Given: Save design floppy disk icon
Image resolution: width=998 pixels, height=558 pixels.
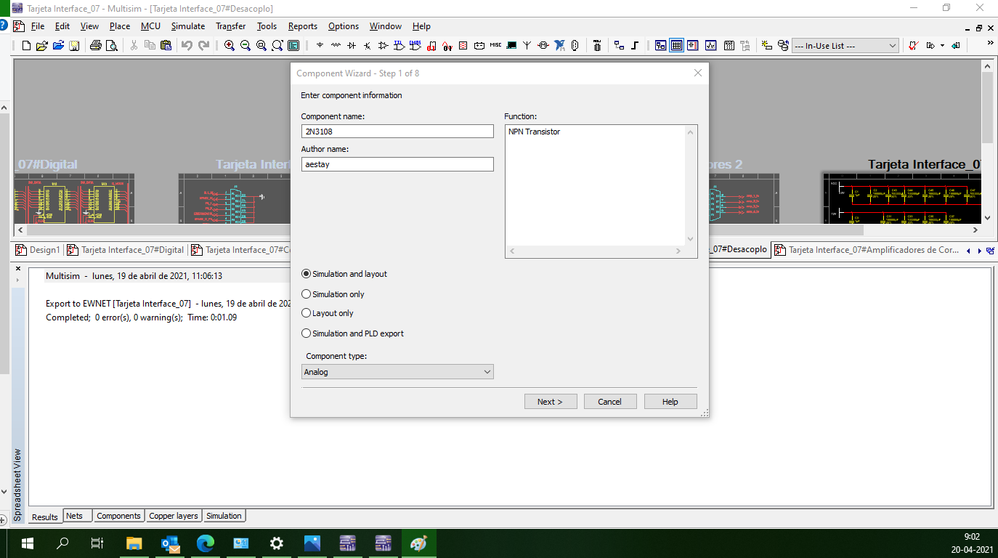Looking at the screenshot, I should point(74,45).
